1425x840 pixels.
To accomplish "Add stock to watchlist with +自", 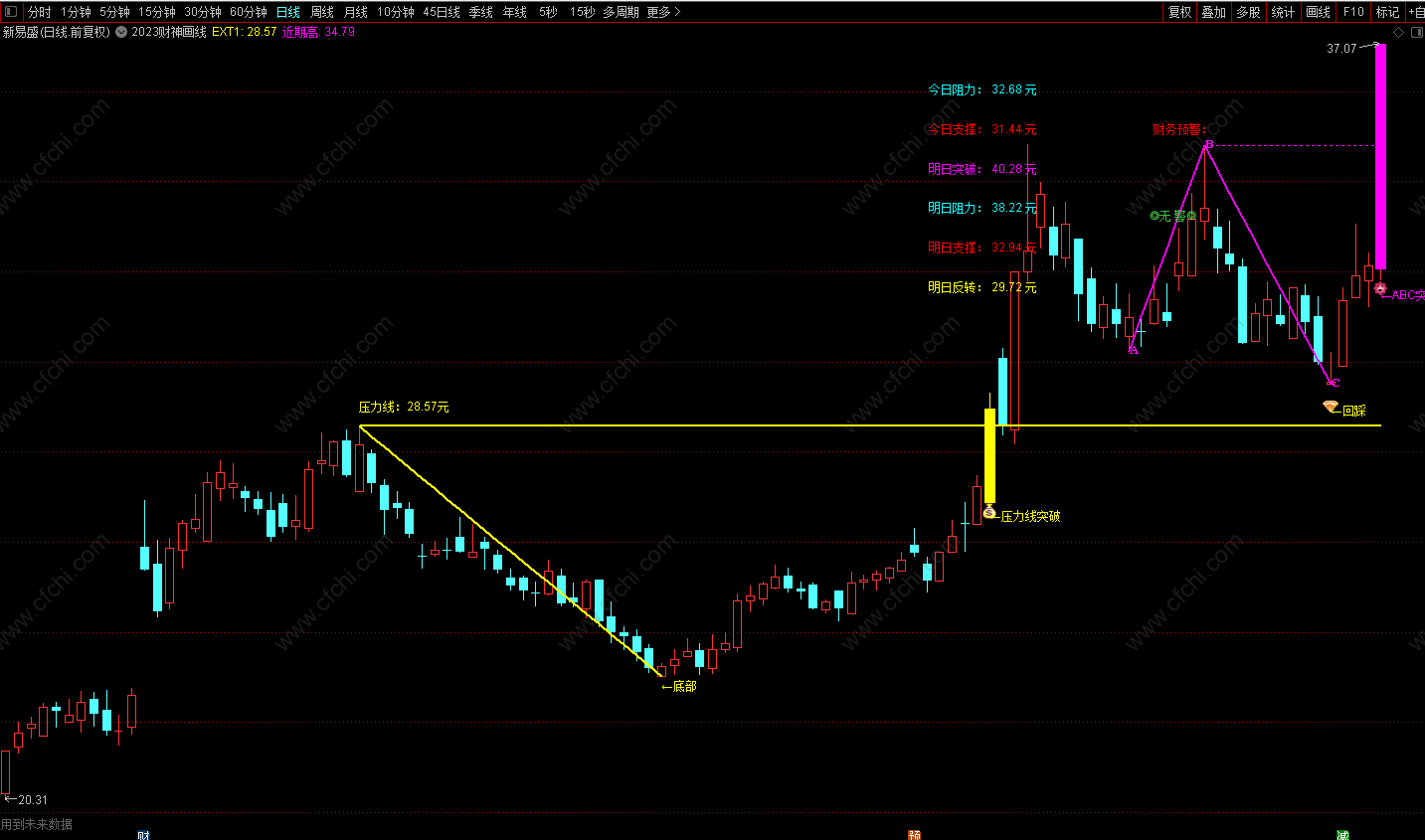I will point(1416,12).
